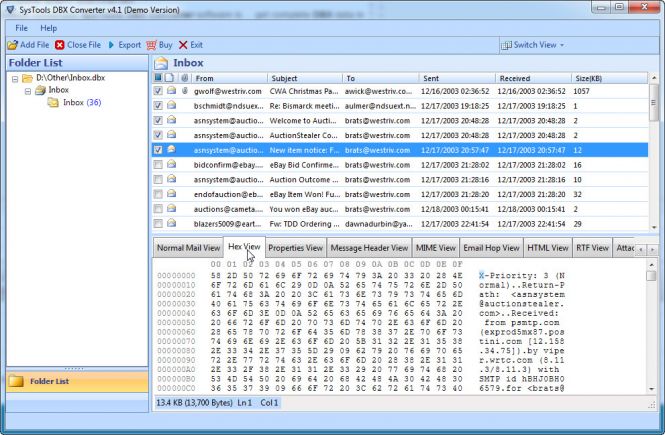
Task: Open the File menu
Action: pos(21,27)
